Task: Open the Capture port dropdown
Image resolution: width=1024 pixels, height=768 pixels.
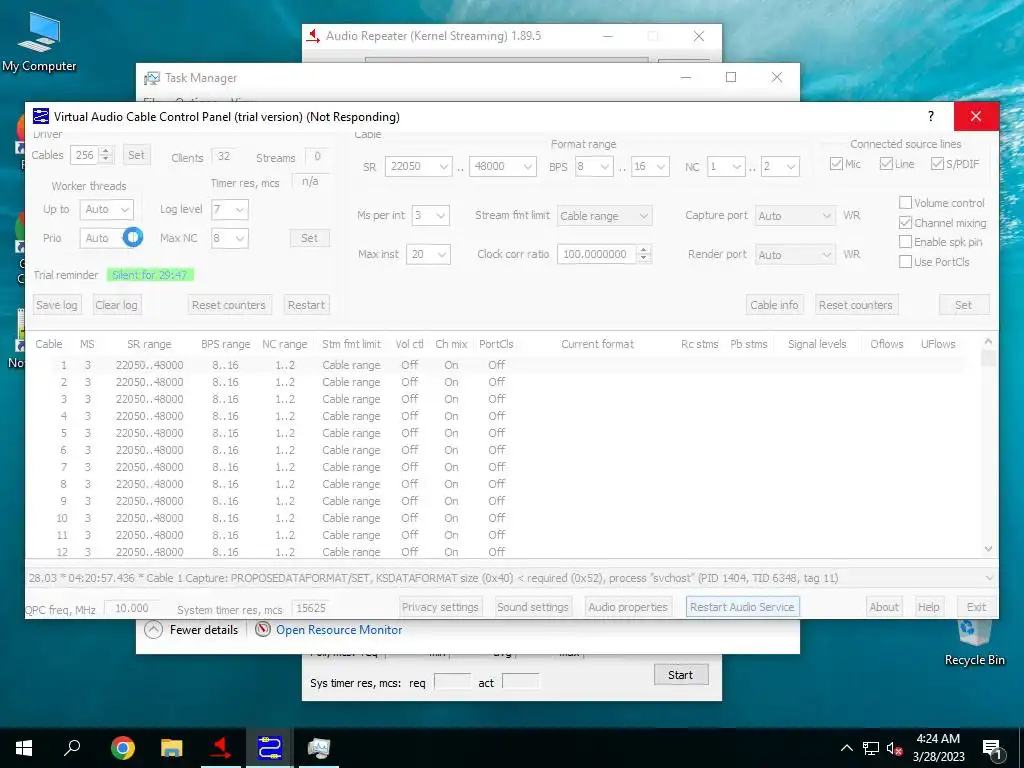Action: [795, 216]
